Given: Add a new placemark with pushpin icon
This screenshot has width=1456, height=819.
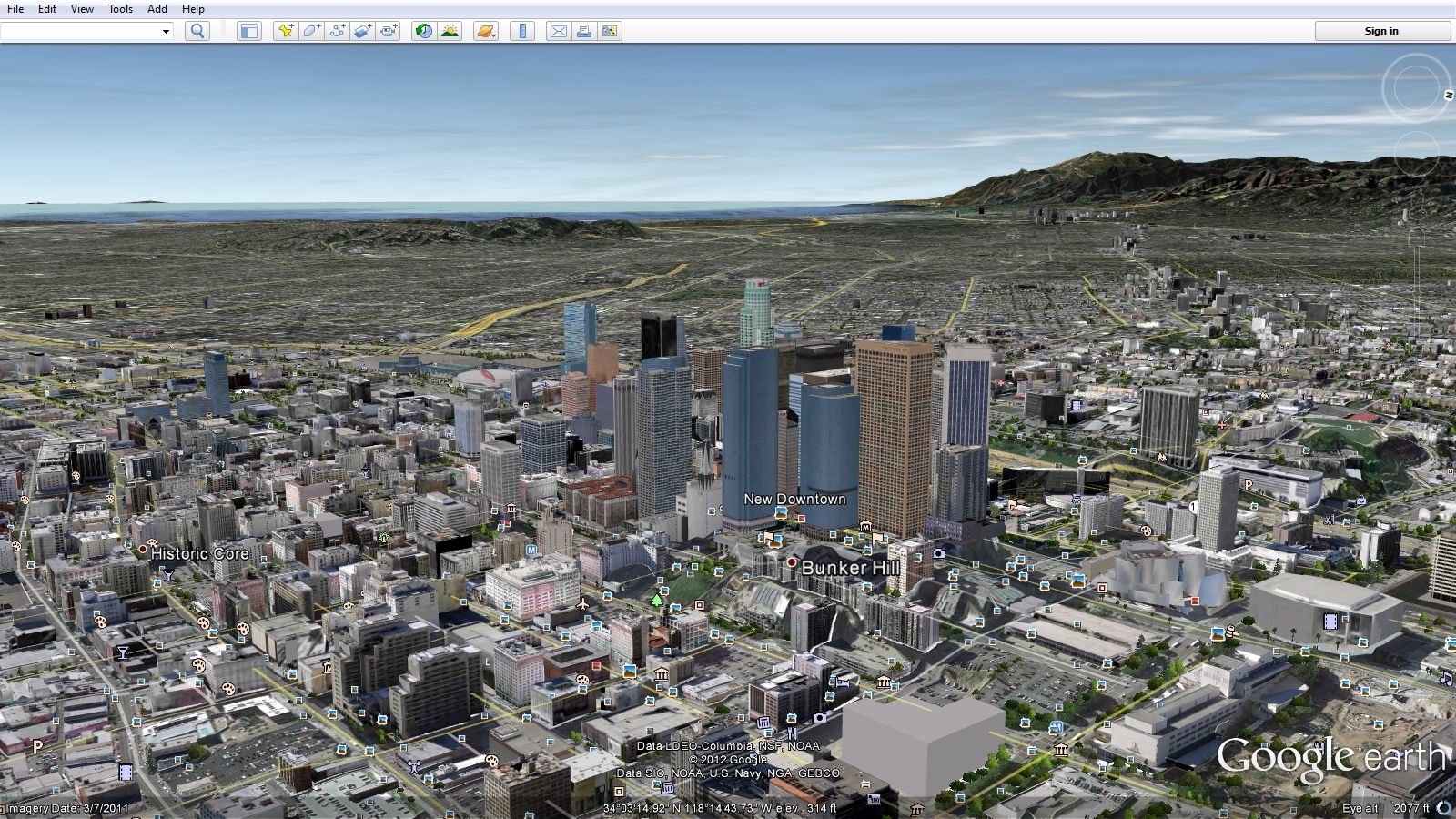Looking at the screenshot, I should (x=286, y=31).
